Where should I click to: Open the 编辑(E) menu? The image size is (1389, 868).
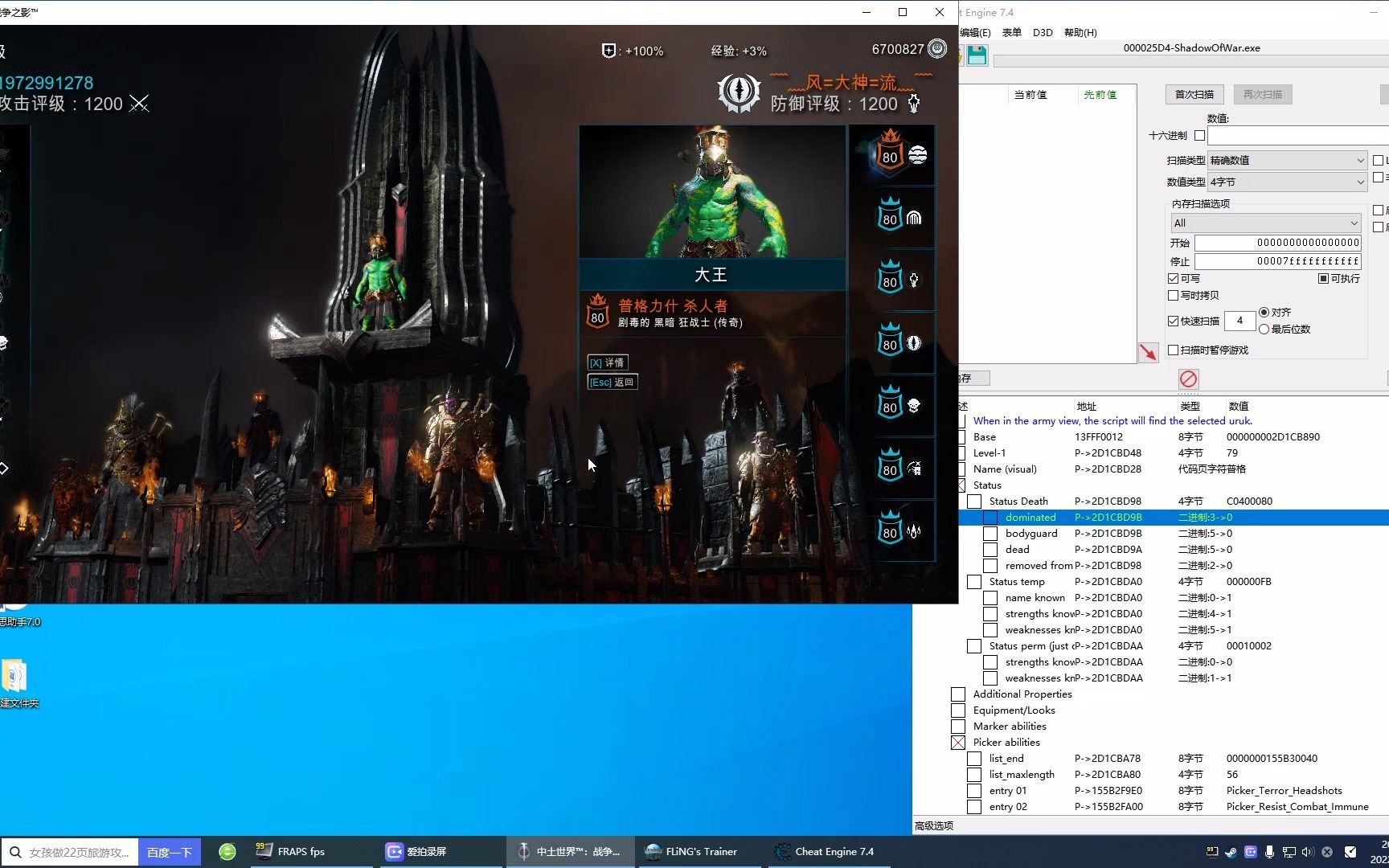[x=975, y=33]
